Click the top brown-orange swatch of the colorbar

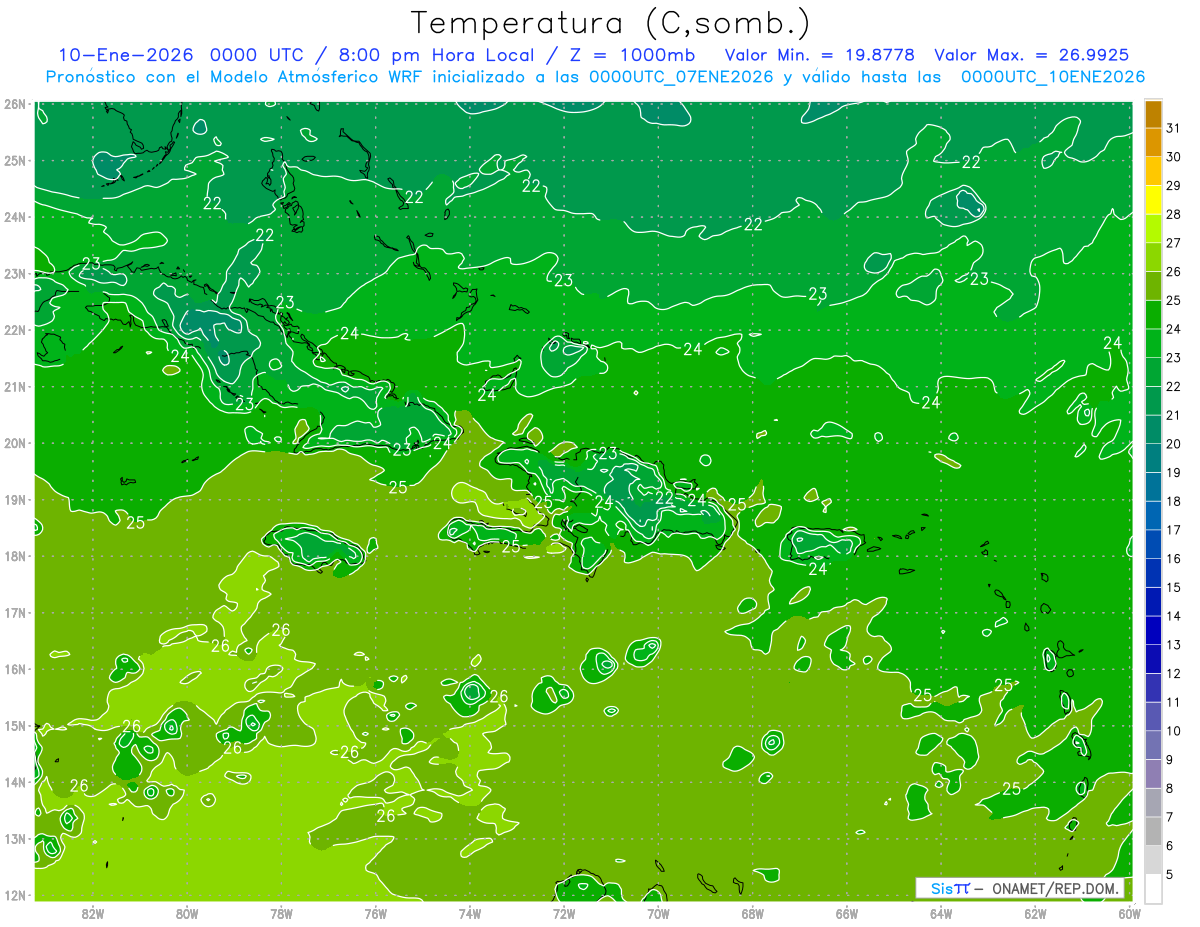tap(1153, 114)
